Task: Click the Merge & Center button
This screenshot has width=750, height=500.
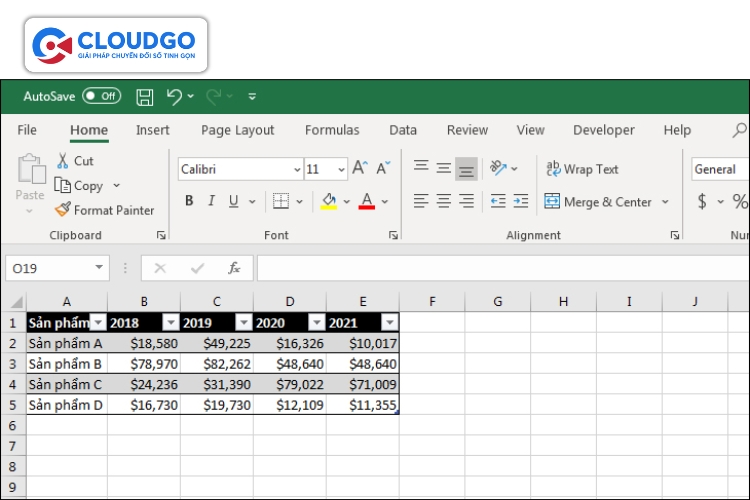Action: (x=598, y=201)
